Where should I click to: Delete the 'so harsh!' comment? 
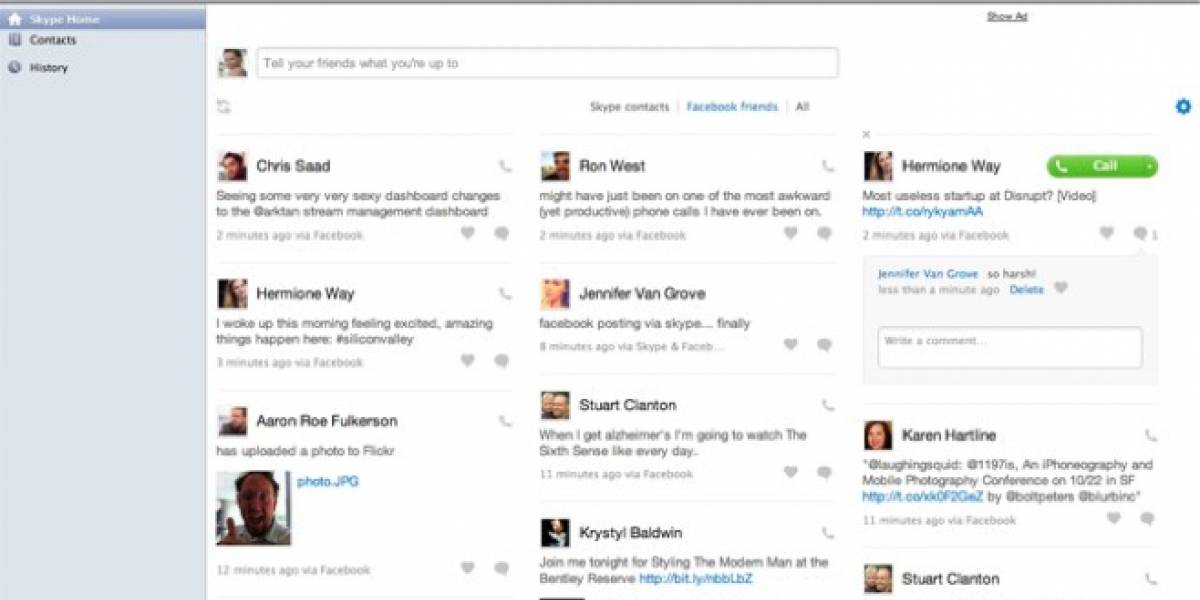pos(1026,289)
